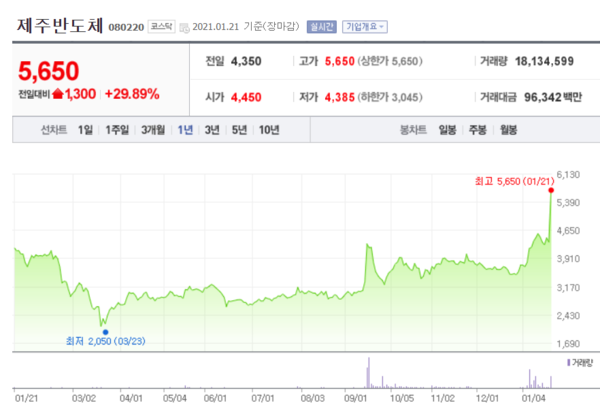Click the 실시간 realtime button
Viewport: 600px width, 414px height.
321,27
